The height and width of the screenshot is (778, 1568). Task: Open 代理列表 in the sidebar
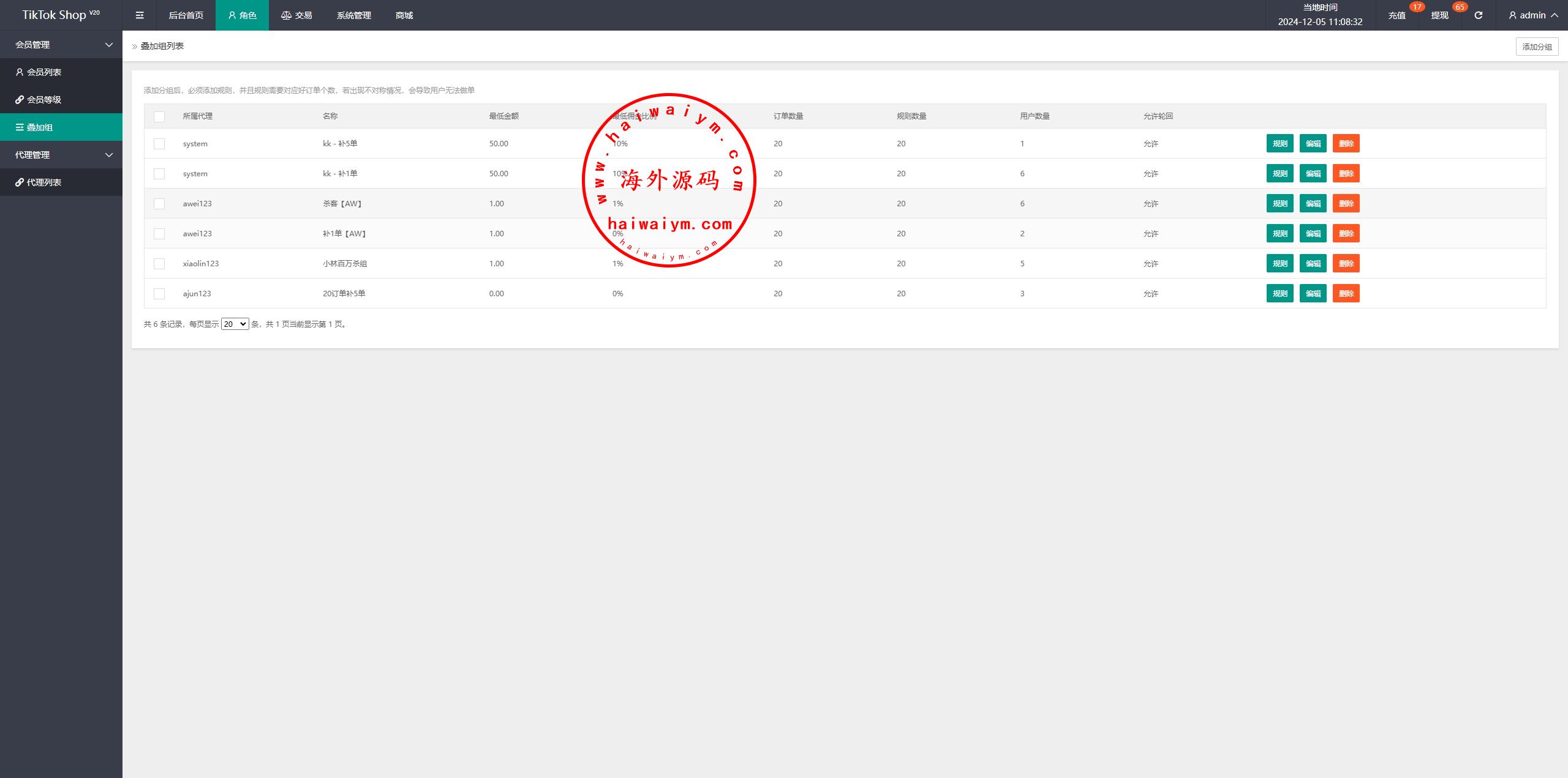point(44,182)
